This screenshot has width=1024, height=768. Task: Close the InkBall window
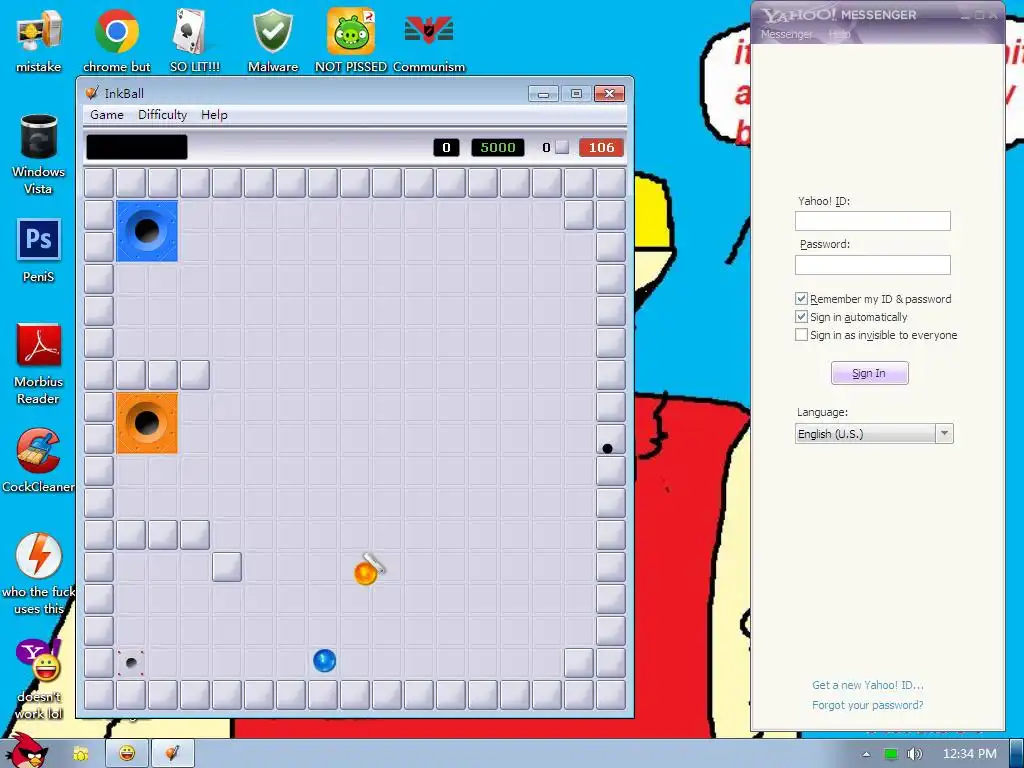click(x=609, y=93)
